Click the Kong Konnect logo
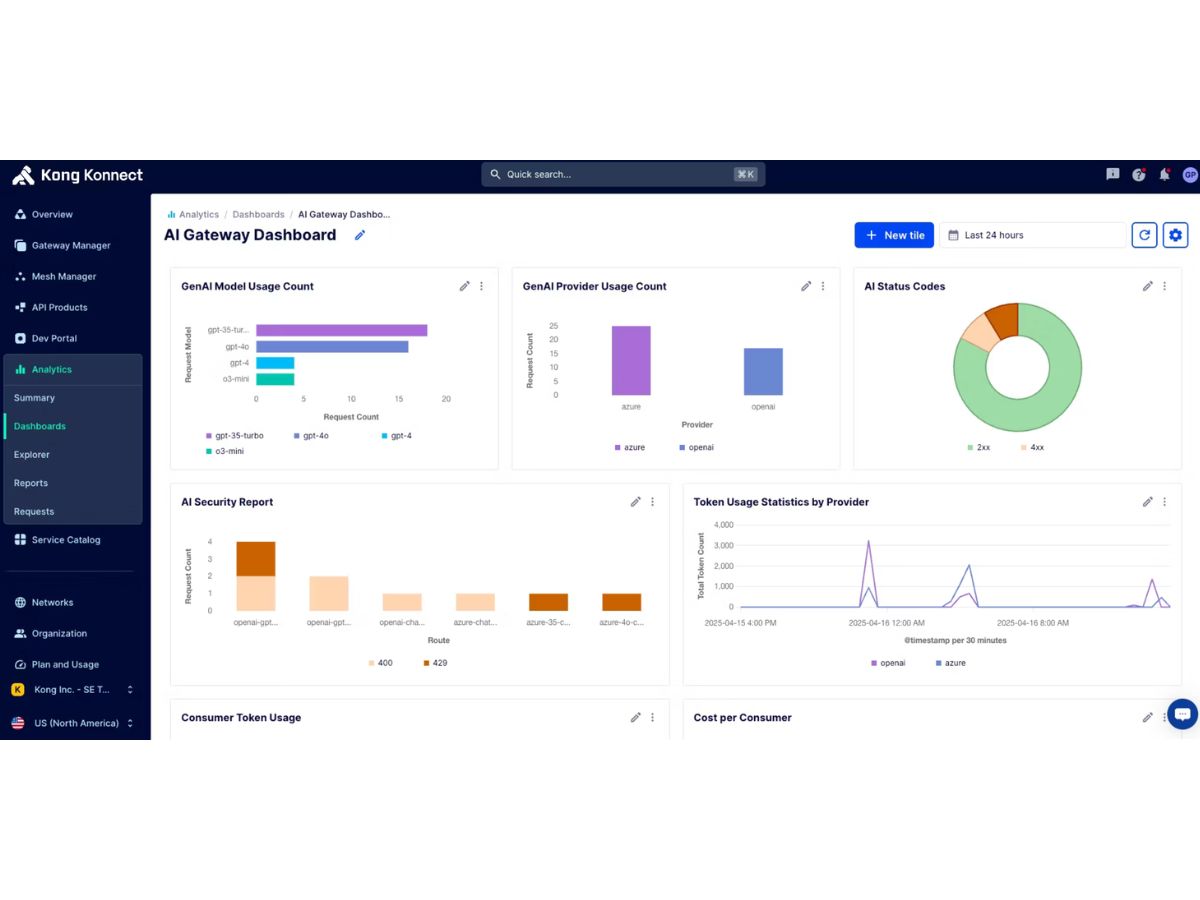This screenshot has width=1200, height=900. 77,175
